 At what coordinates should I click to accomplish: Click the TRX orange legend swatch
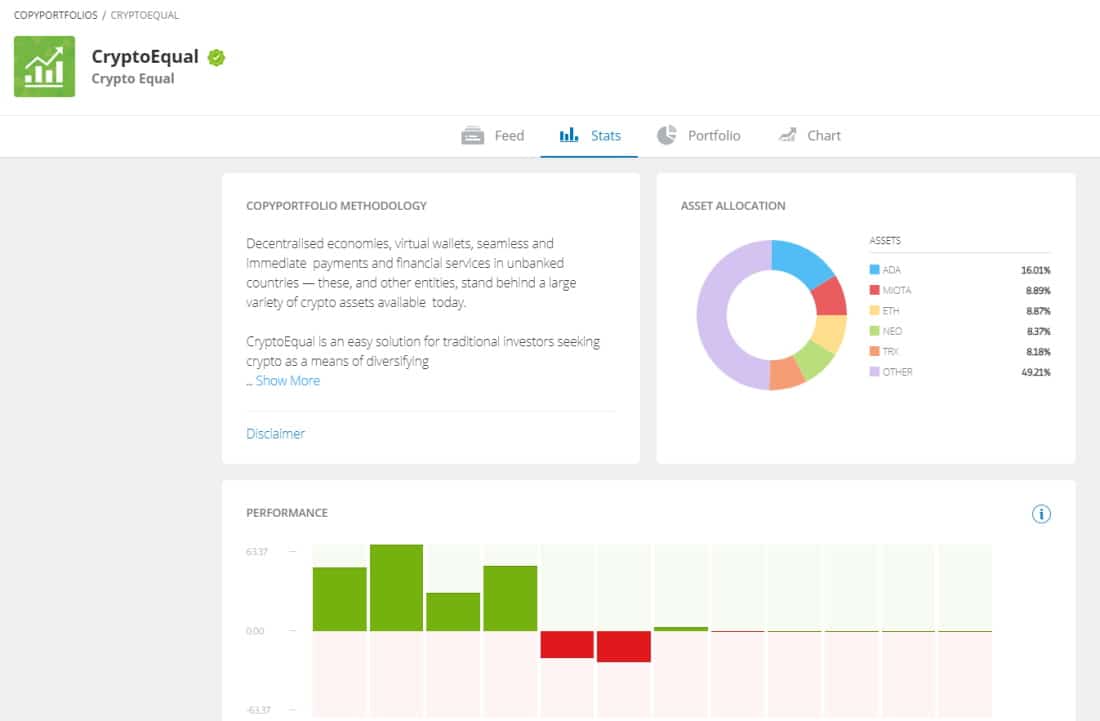[874, 351]
